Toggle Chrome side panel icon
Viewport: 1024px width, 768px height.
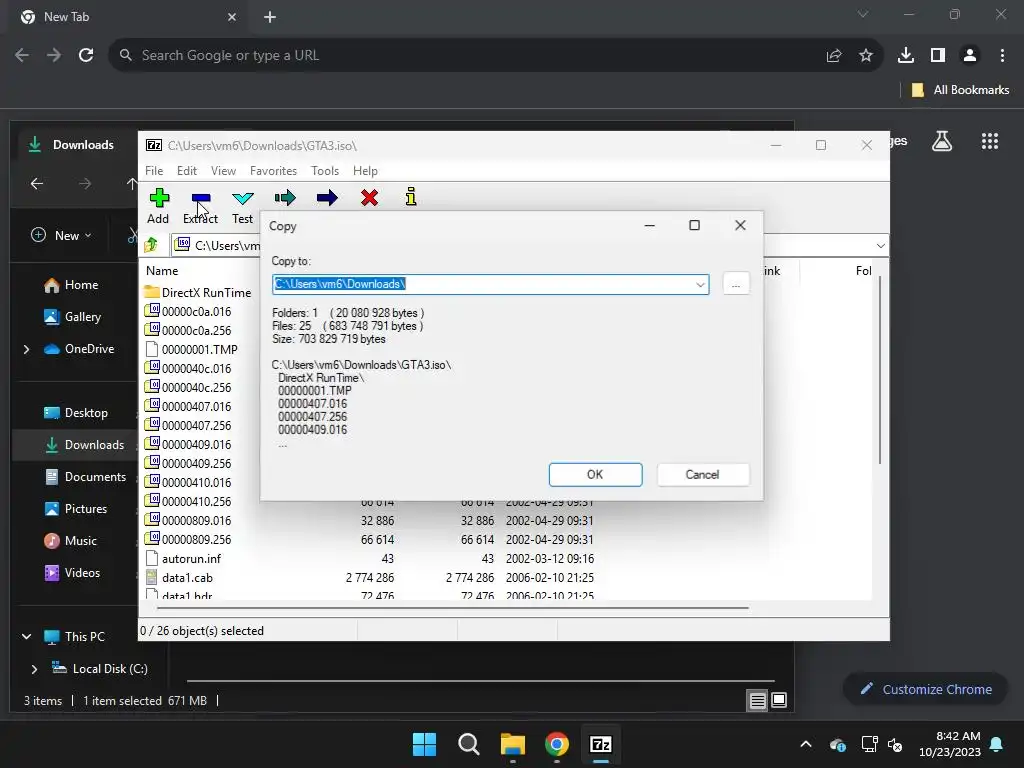(938, 56)
